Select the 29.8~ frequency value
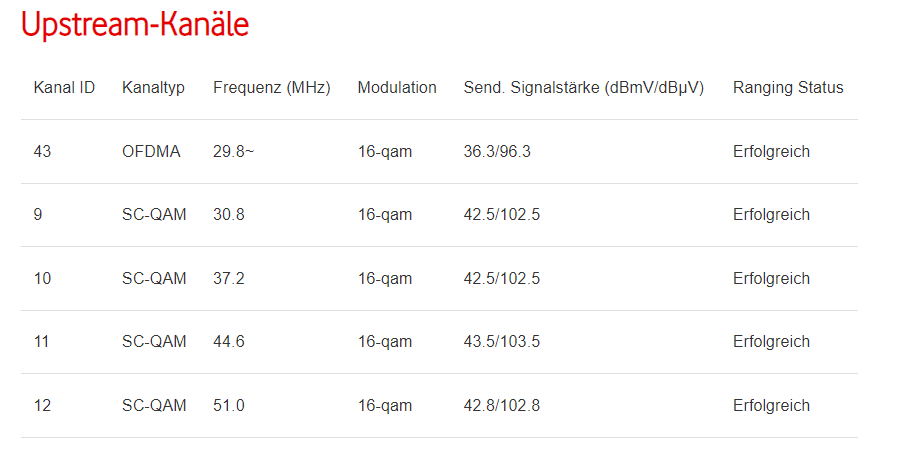916x463 pixels. coord(234,152)
